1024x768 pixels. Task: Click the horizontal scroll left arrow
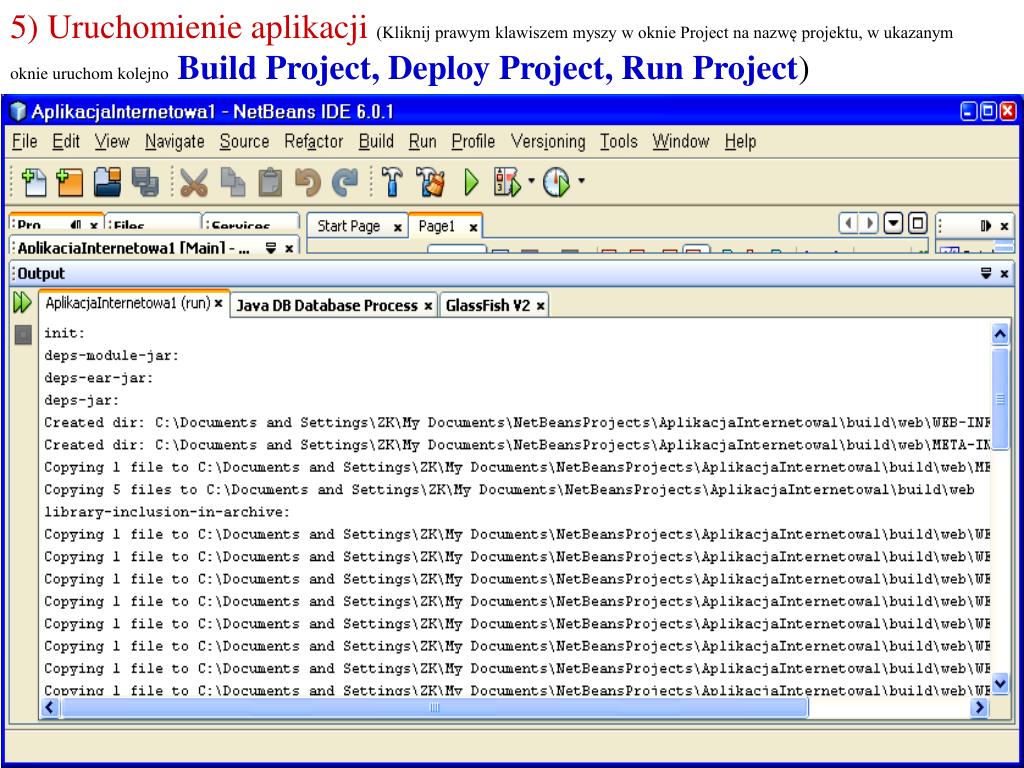point(50,707)
